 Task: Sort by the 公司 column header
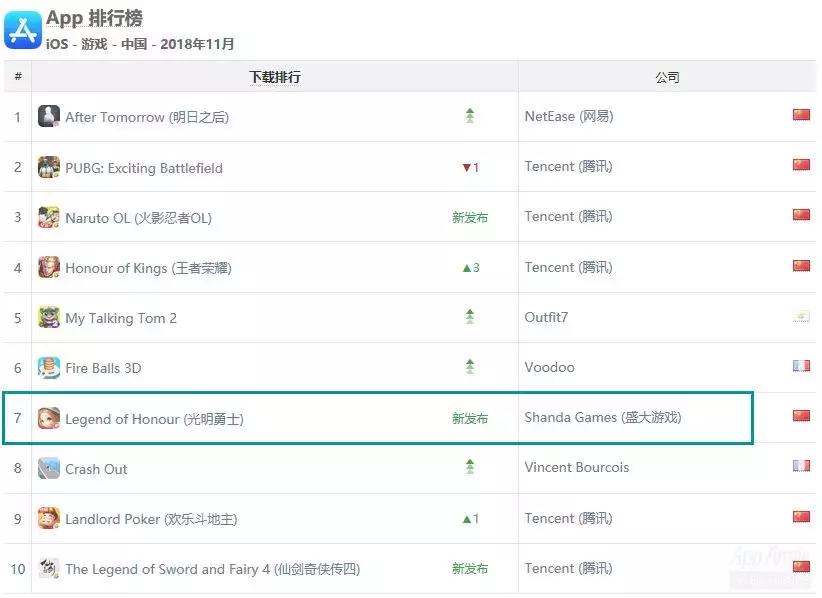click(668, 77)
